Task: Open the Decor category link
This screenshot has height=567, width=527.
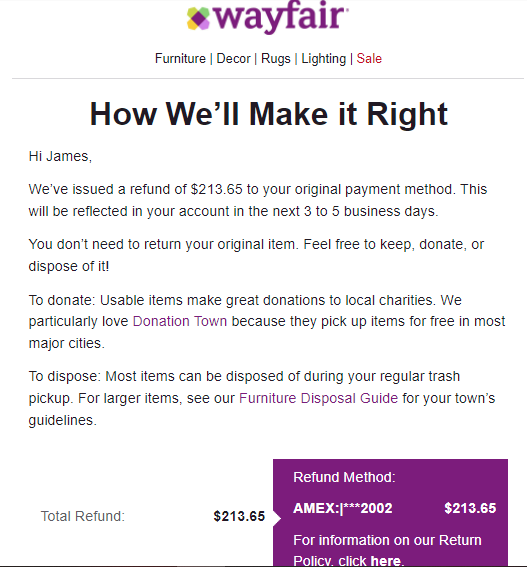Action: tap(233, 59)
